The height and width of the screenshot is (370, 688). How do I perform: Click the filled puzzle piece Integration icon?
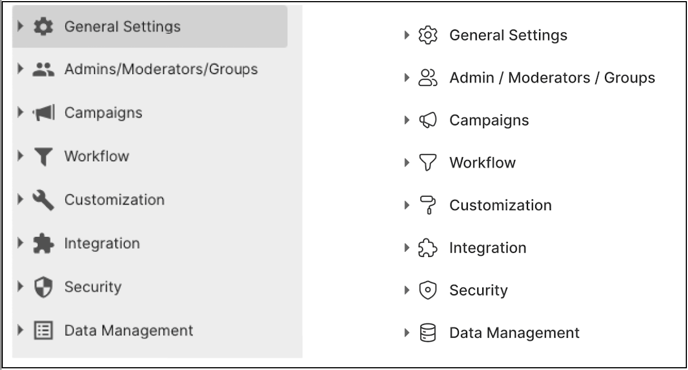43,243
